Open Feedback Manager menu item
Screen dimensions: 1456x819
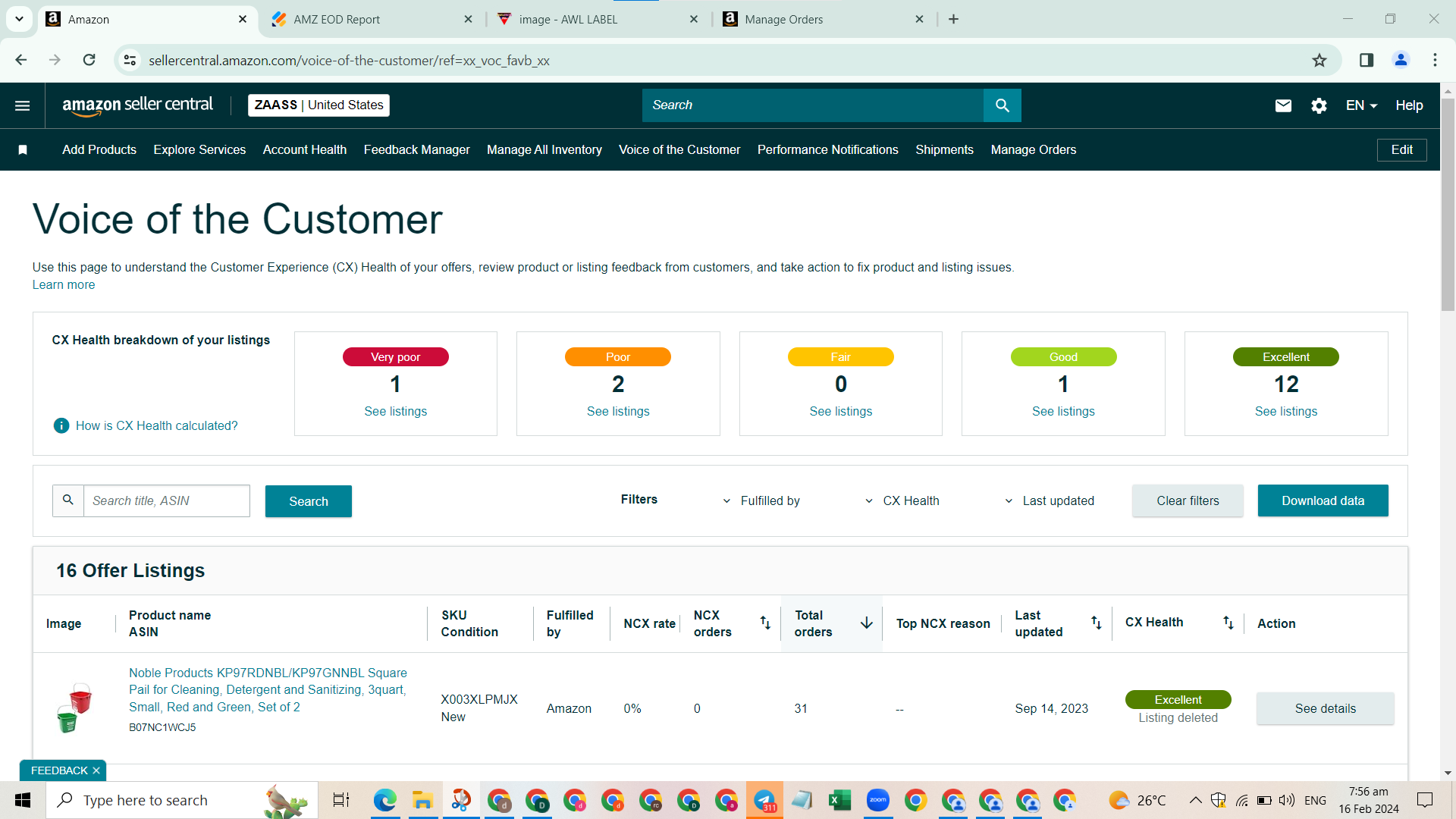click(416, 150)
